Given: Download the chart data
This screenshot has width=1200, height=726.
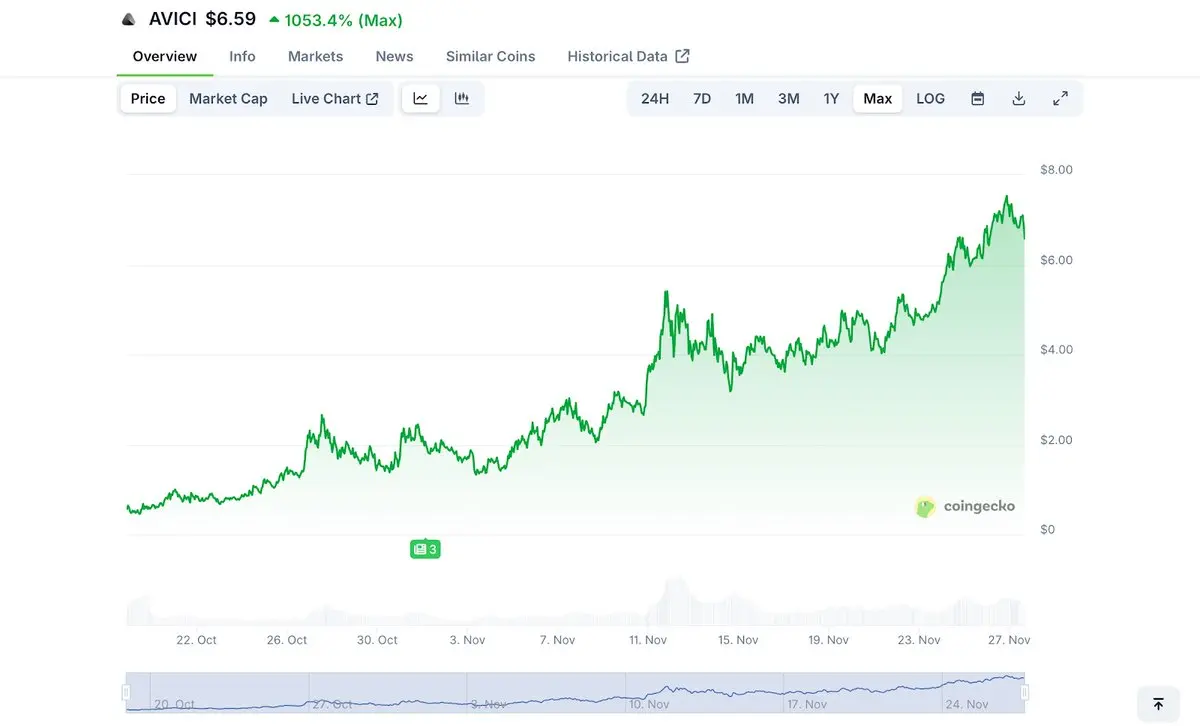Looking at the screenshot, I should (x=1019, y=98).
